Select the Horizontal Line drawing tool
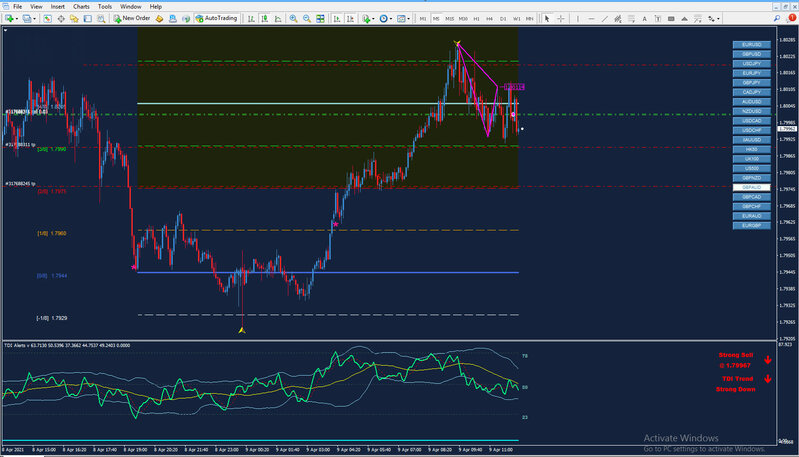The image size is (799, 457). tap(591, 19)
